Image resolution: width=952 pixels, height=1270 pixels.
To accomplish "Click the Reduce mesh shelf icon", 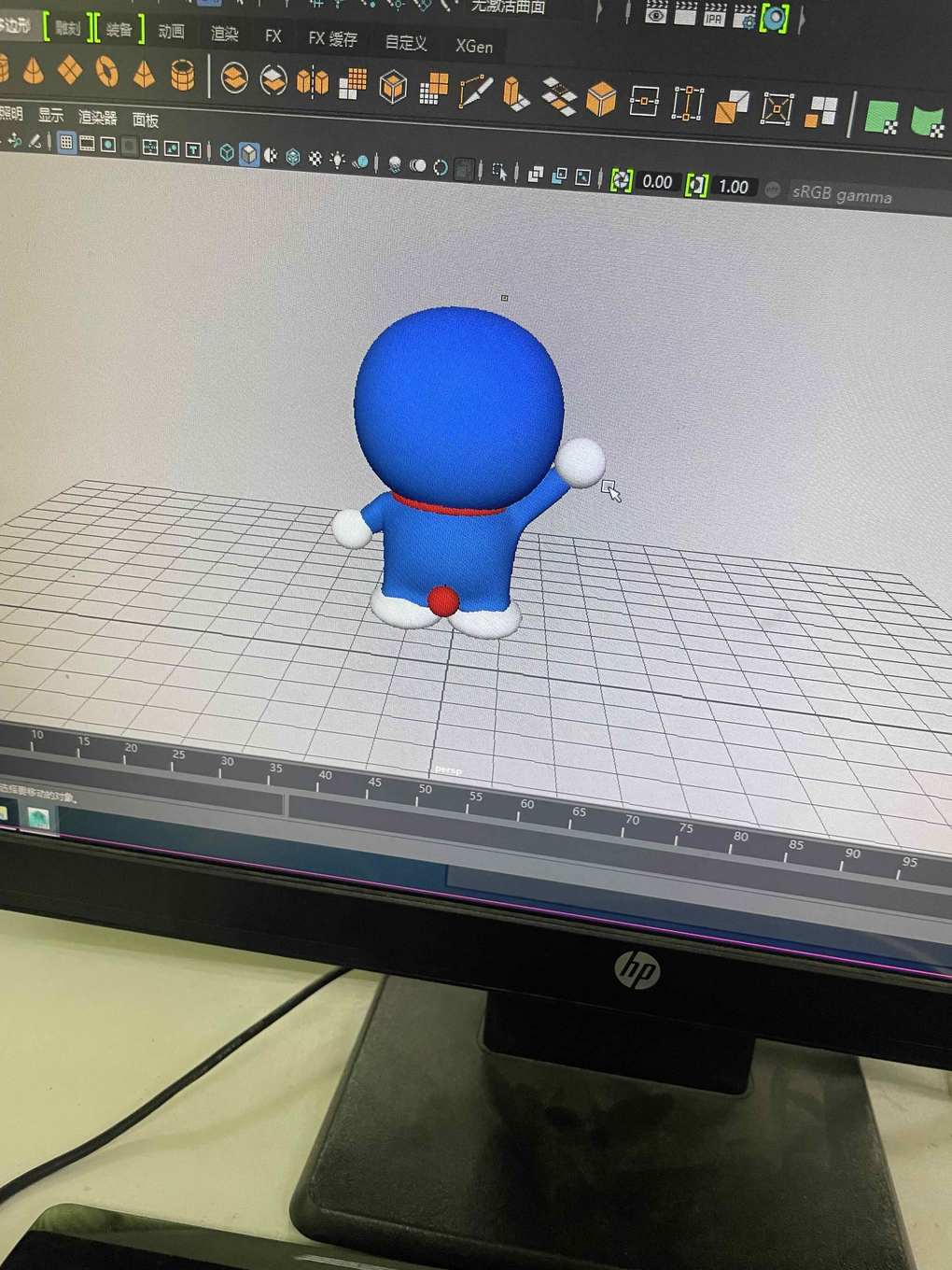I will pyautogui.click(x=434, y=89).
